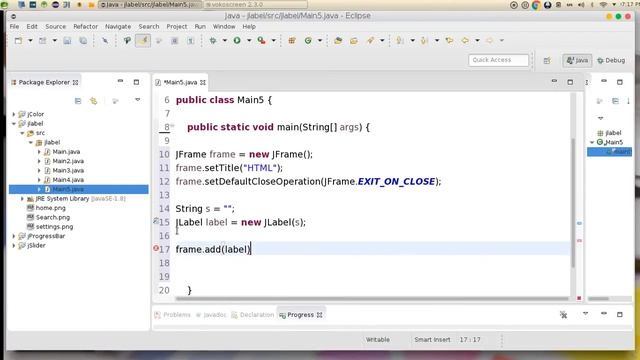Switch to the Problems tab
This screenshot has width=640, height=360.
(x=173, y=315)
